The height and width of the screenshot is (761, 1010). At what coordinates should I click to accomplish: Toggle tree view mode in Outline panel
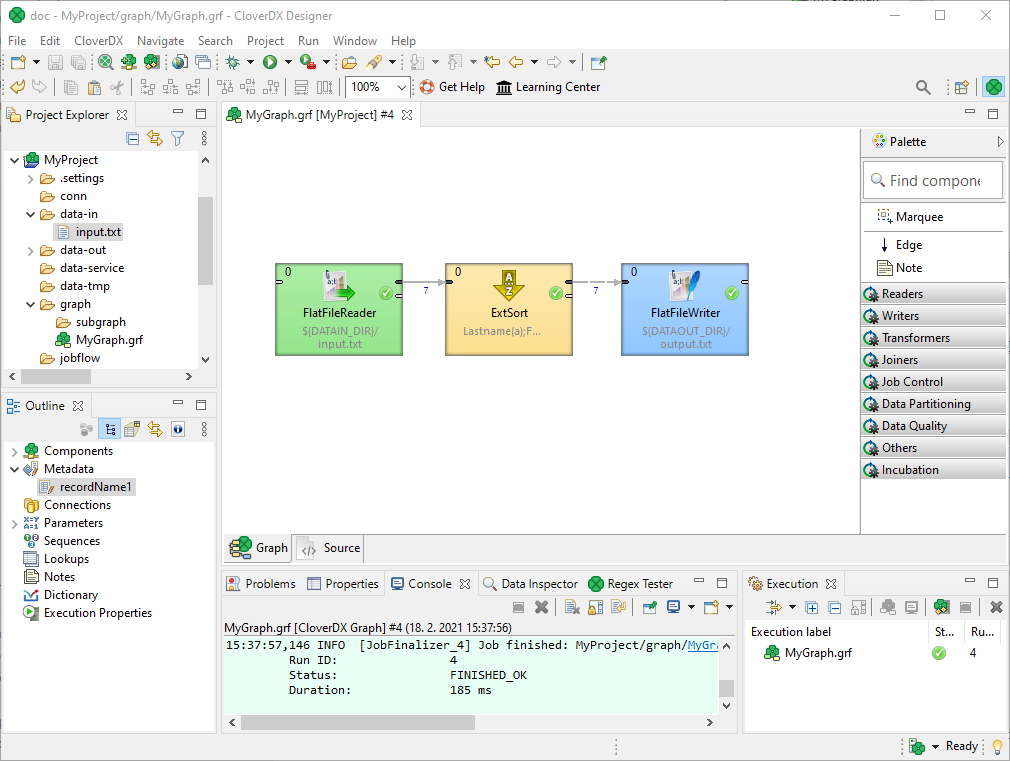point(109,429)
